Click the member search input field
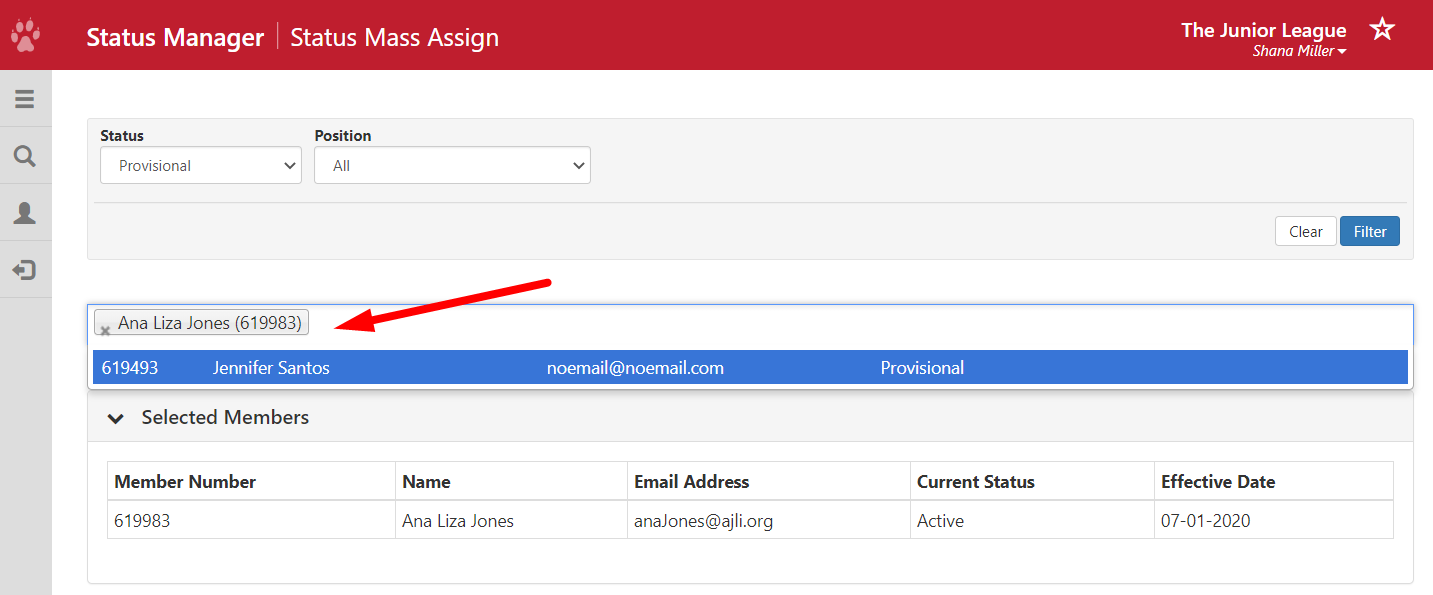 coord(700,322)
